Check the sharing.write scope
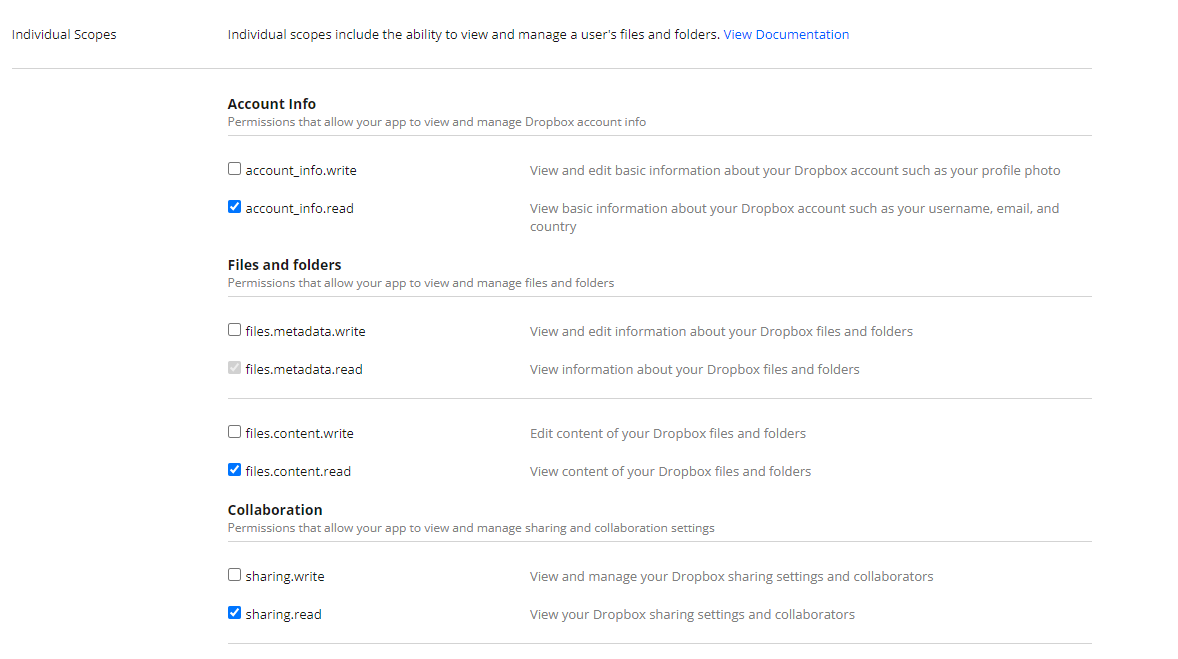1178x659 pixels. 234,574
